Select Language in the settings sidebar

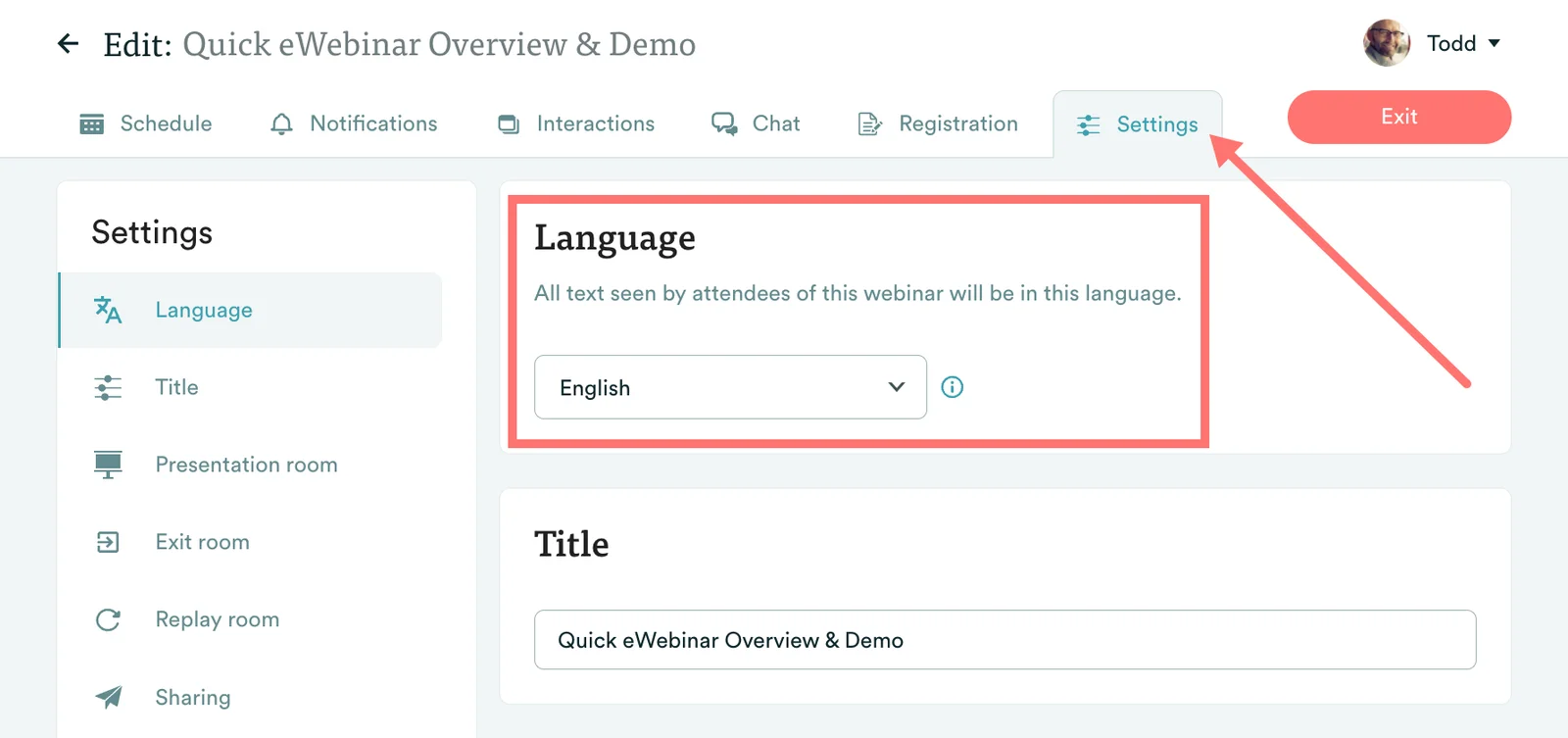coord(251,310)
